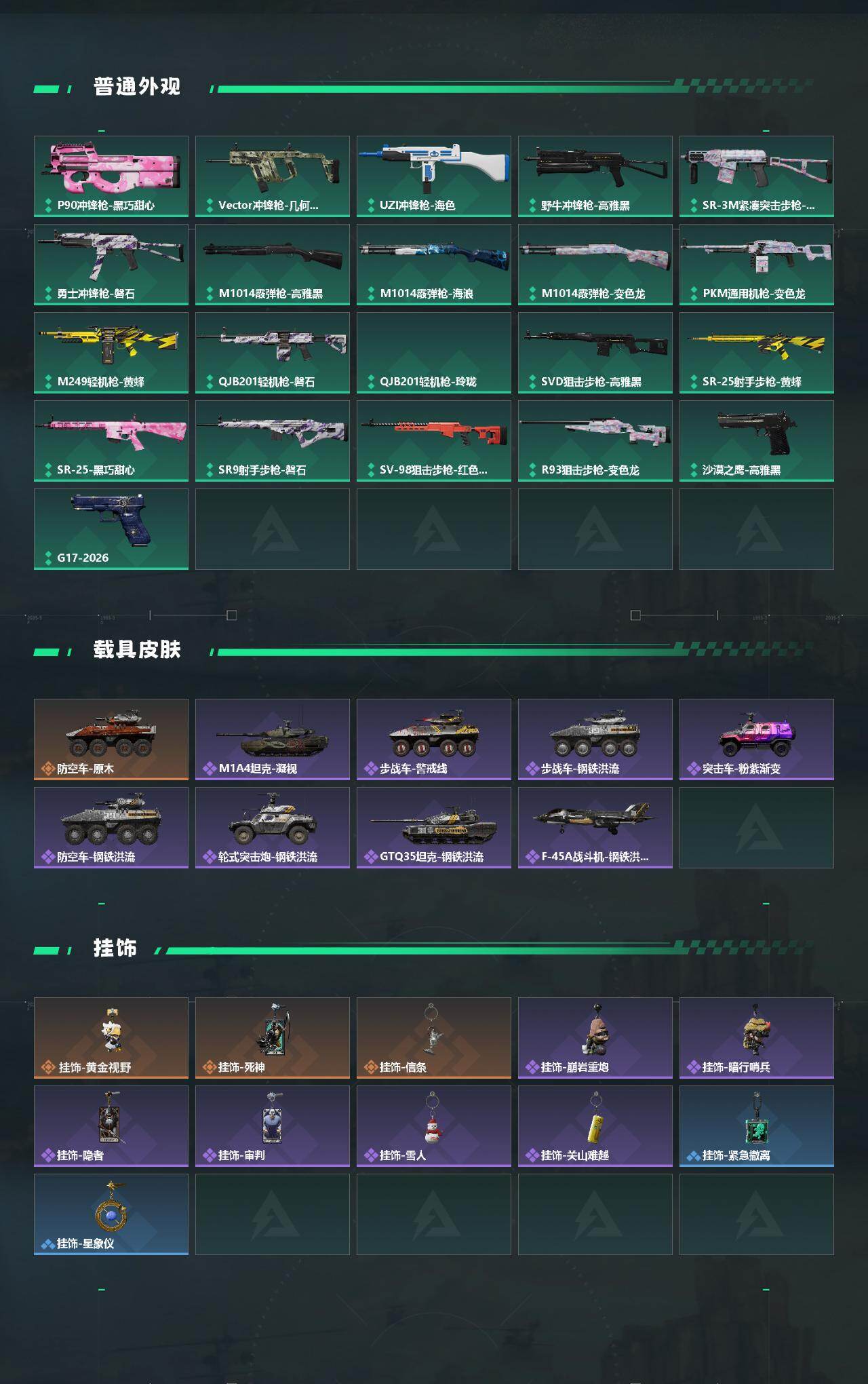Open the F-45A战斗机 fighter jet skin
The height and width of the screenshot is (1384, 868).
[595, 828]
